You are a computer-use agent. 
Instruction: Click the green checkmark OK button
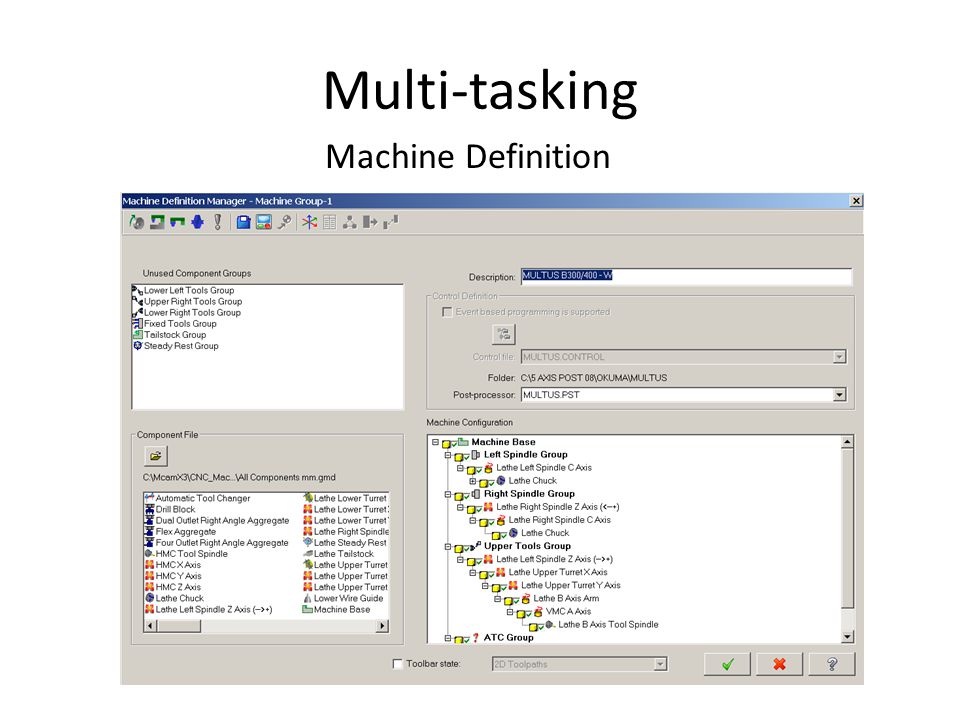(727, 664)
